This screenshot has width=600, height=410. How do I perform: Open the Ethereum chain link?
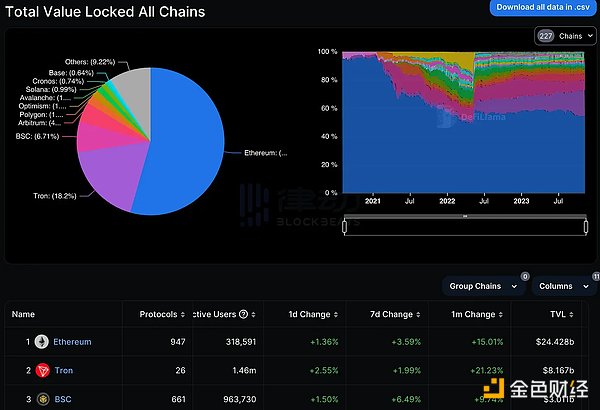point(71,341)
